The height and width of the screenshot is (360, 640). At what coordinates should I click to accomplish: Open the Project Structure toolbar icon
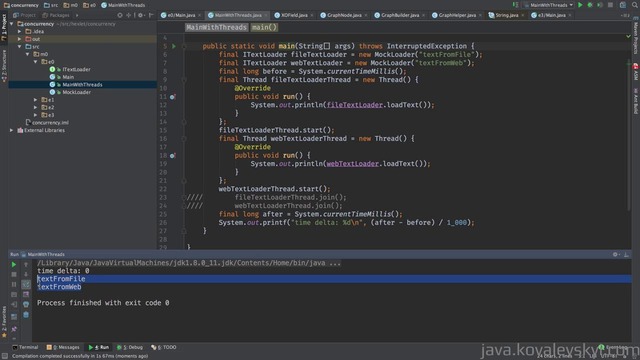coord(623,5)
